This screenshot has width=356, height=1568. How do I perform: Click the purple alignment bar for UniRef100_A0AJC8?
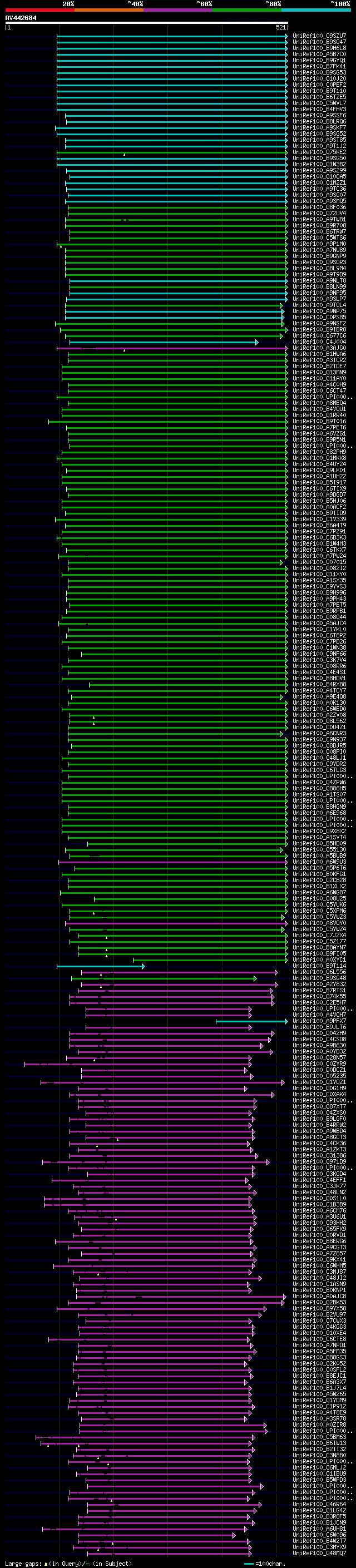[x=181, y=1297]
